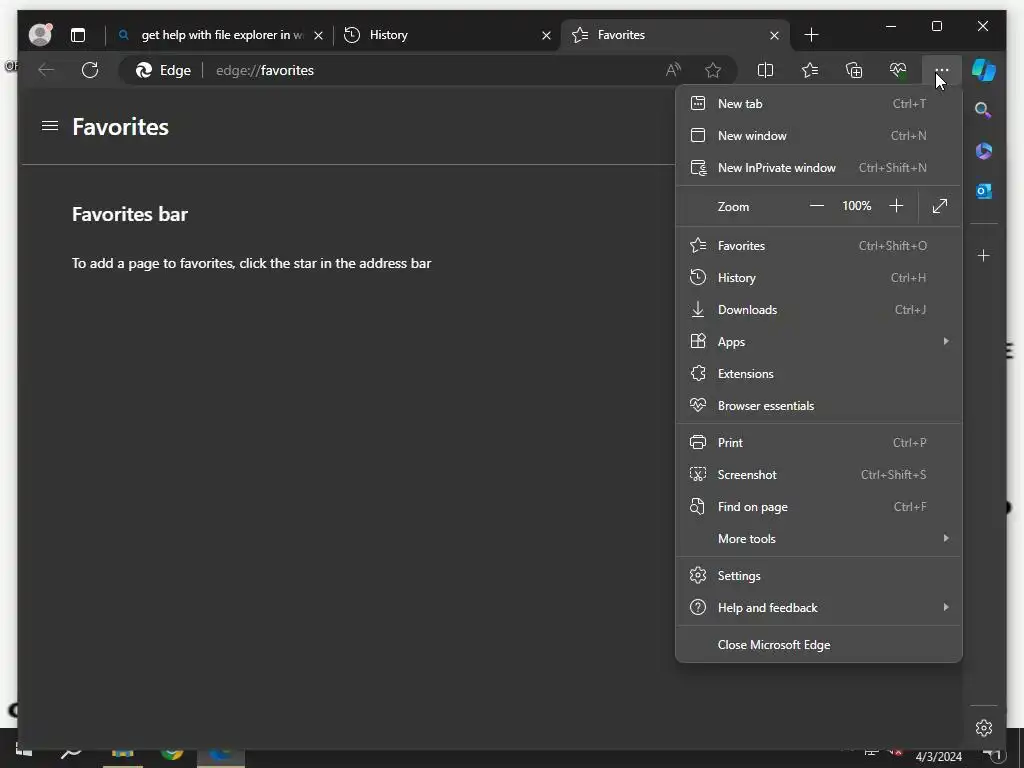Open sidebar settings gear icon
This screenshot has width=1024, height=768.
coord(984,728)
